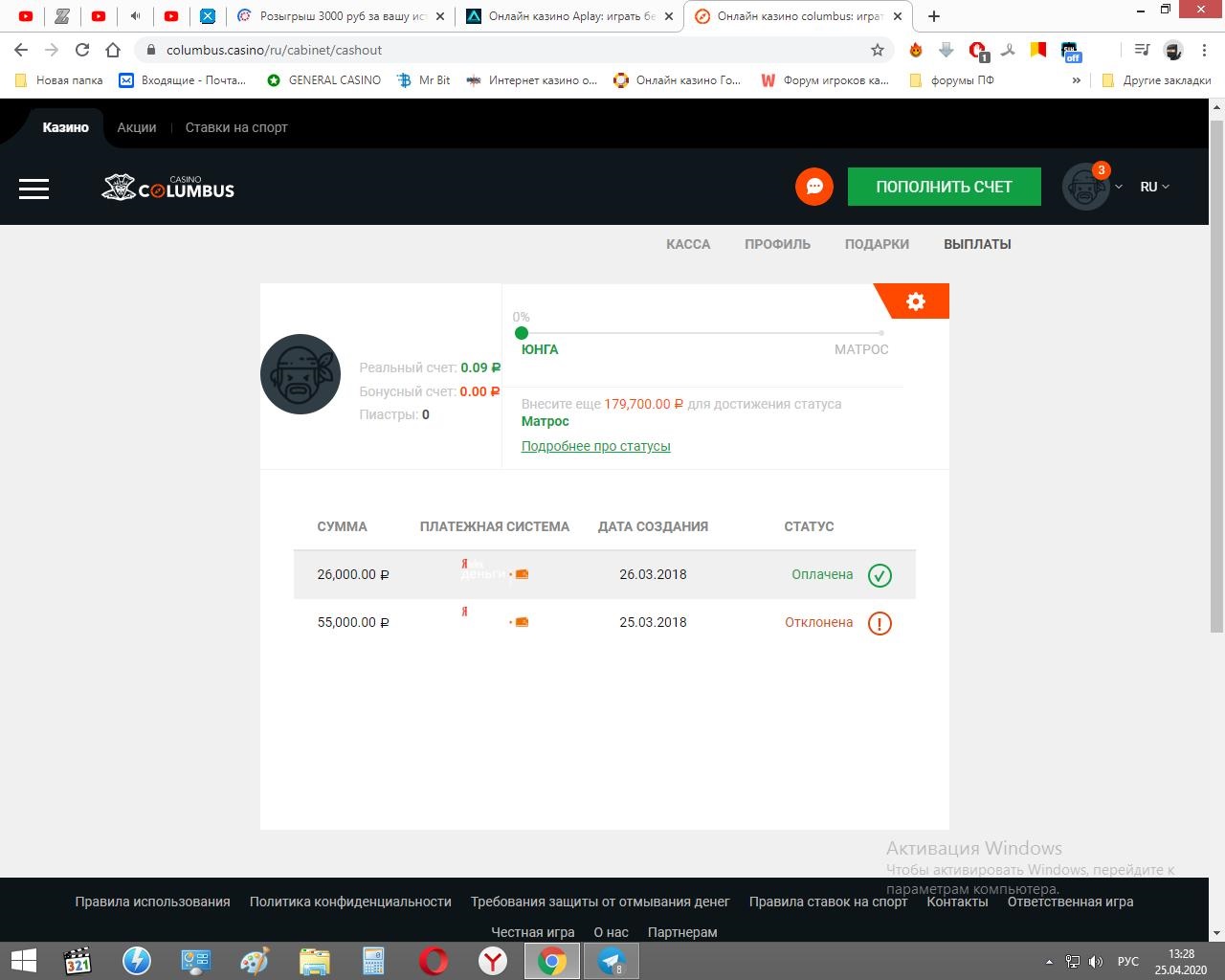This screenshot has height=980, width=1225.
Task: Open the Подробнее про статусы link
Action: coord(595,446)
